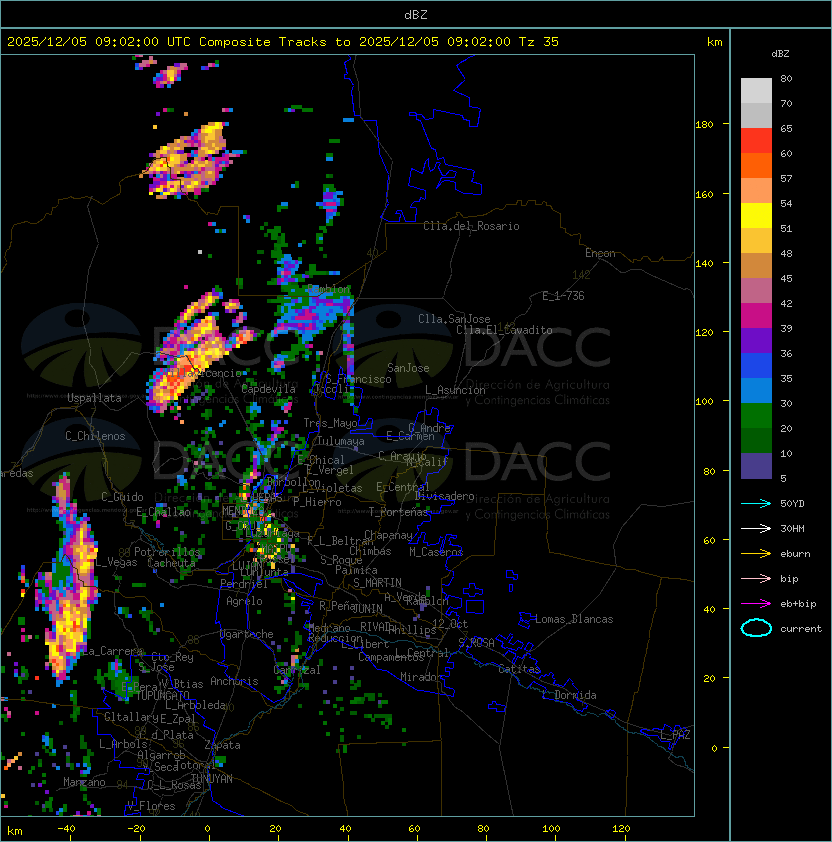This screenshot has height=842, width=832.
Task: Click the 'Ugarteche' map label
Action: pyautogui.click(x=247, y=634)
